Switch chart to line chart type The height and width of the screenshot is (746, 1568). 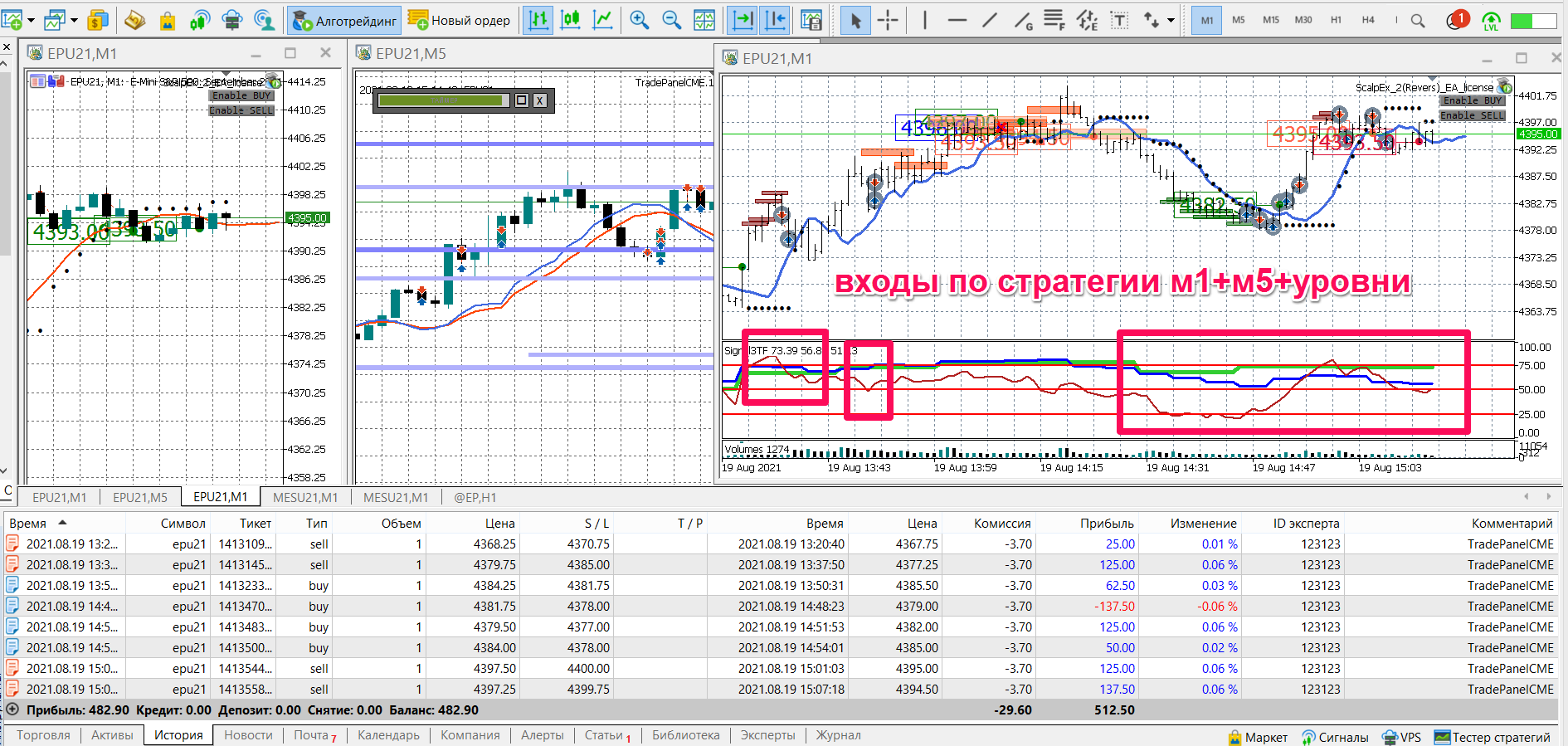602,20
